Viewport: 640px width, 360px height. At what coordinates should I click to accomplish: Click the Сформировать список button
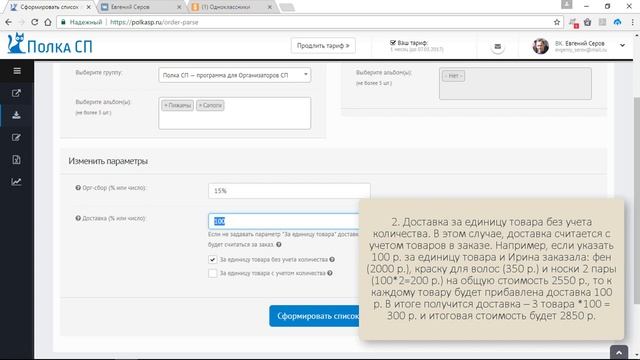click(x=314, y=316)
